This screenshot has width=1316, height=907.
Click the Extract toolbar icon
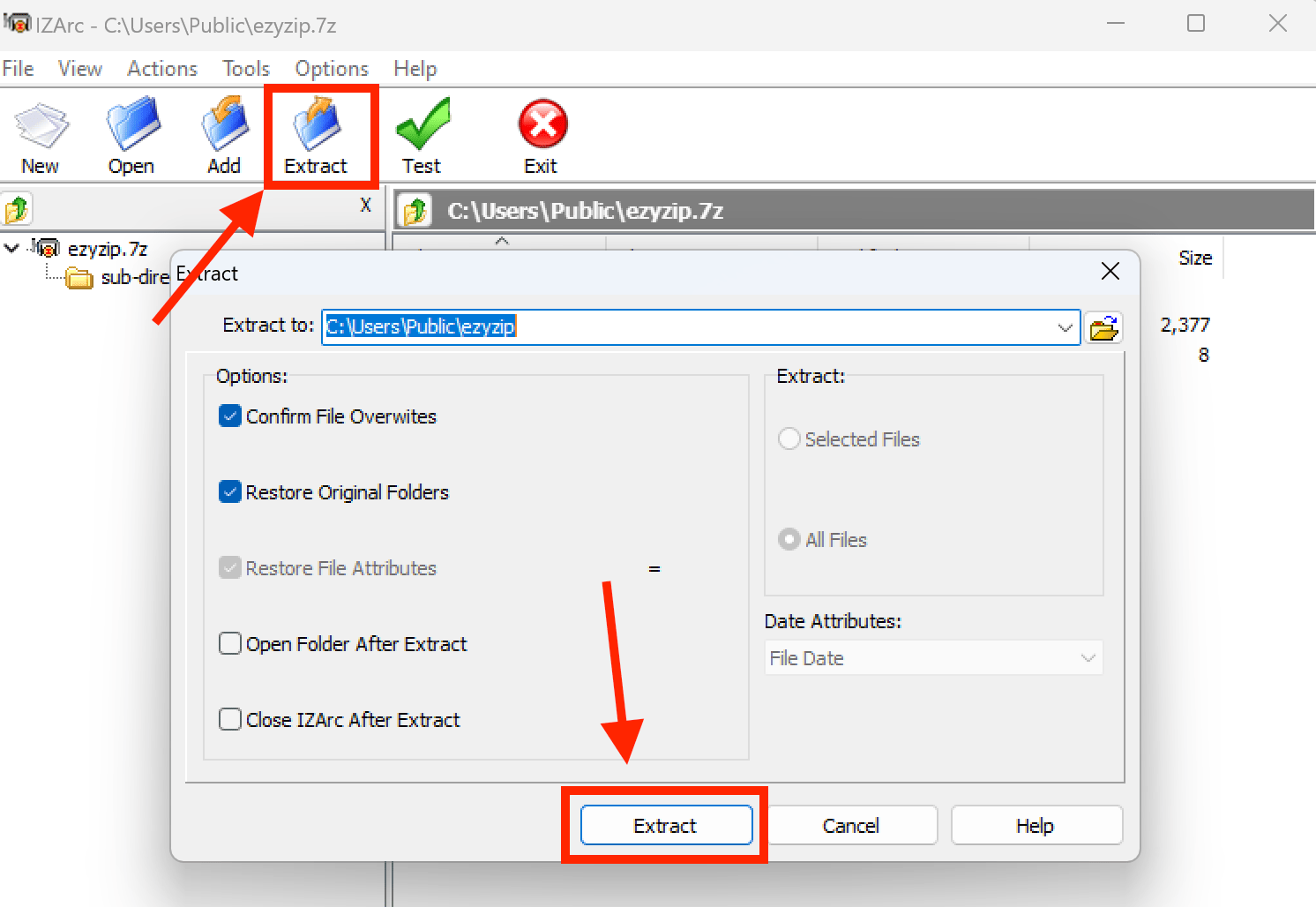(319, 132)
